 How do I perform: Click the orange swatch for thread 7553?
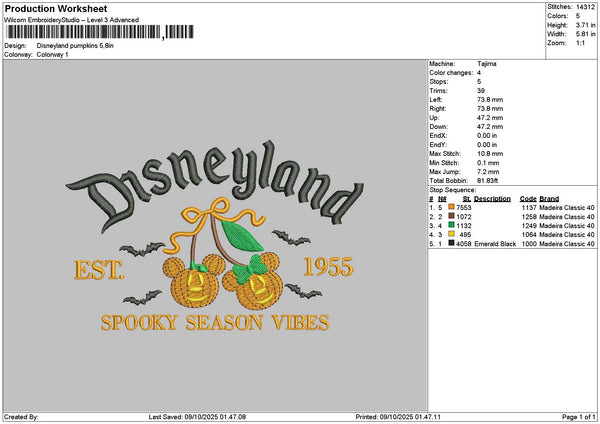coord(452,207)
